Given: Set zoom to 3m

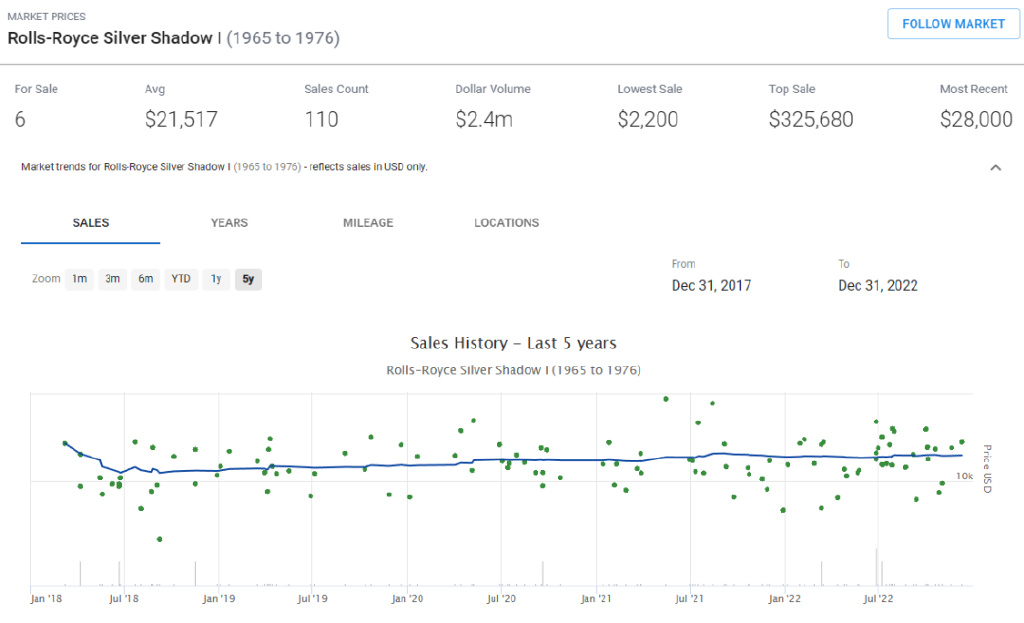Looking at the screenshot, I should click(112, 279).
